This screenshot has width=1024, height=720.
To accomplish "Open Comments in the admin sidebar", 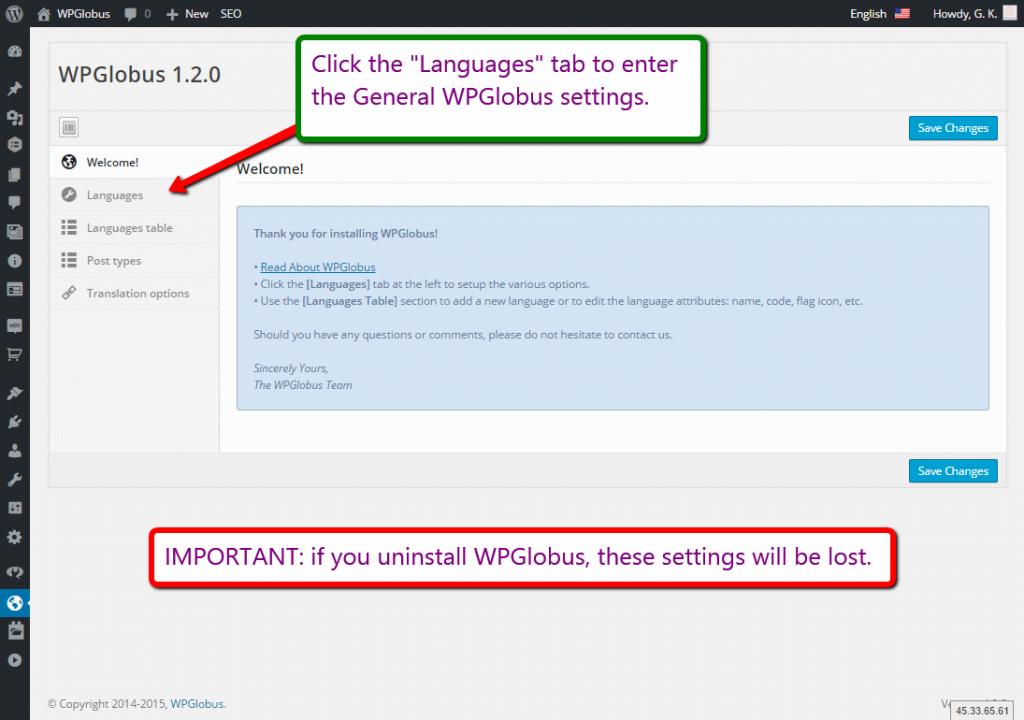I will click(14, 202).
